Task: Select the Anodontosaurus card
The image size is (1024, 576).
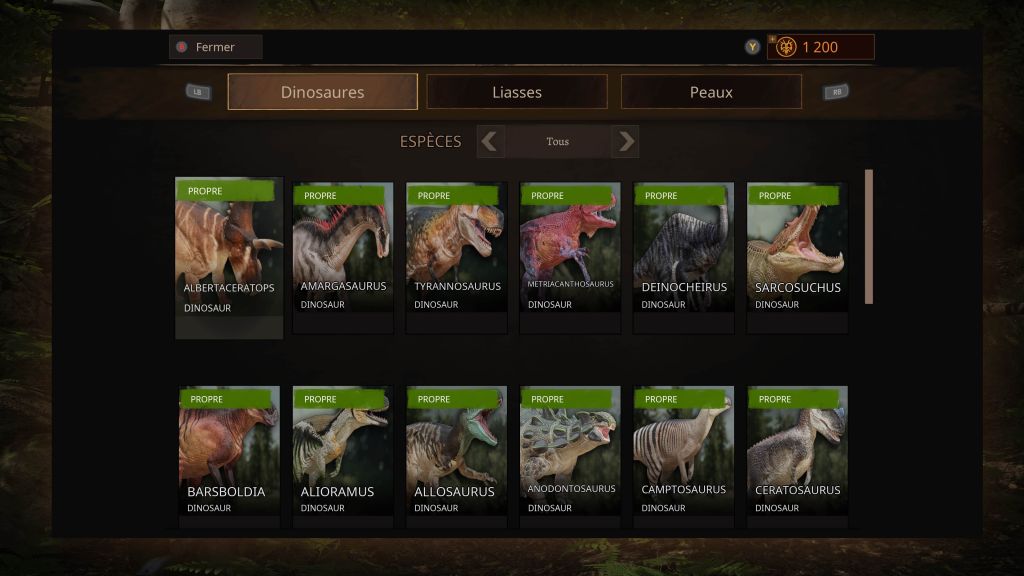Action: pos(570,456)
